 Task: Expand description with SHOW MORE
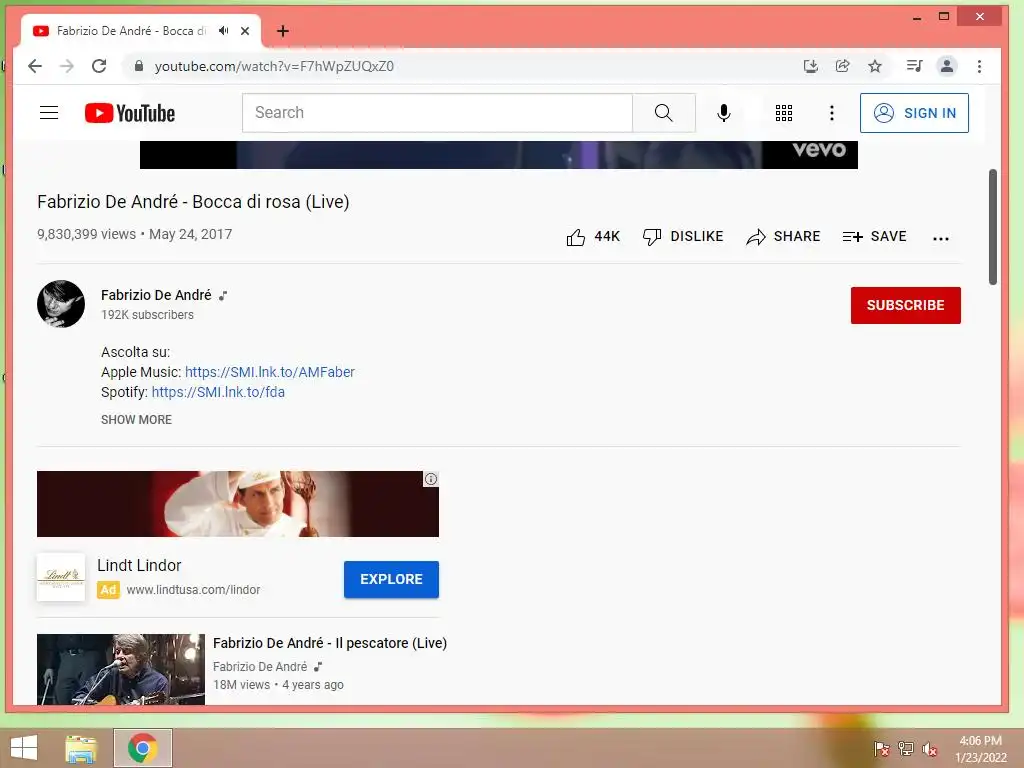coord(136,420)
